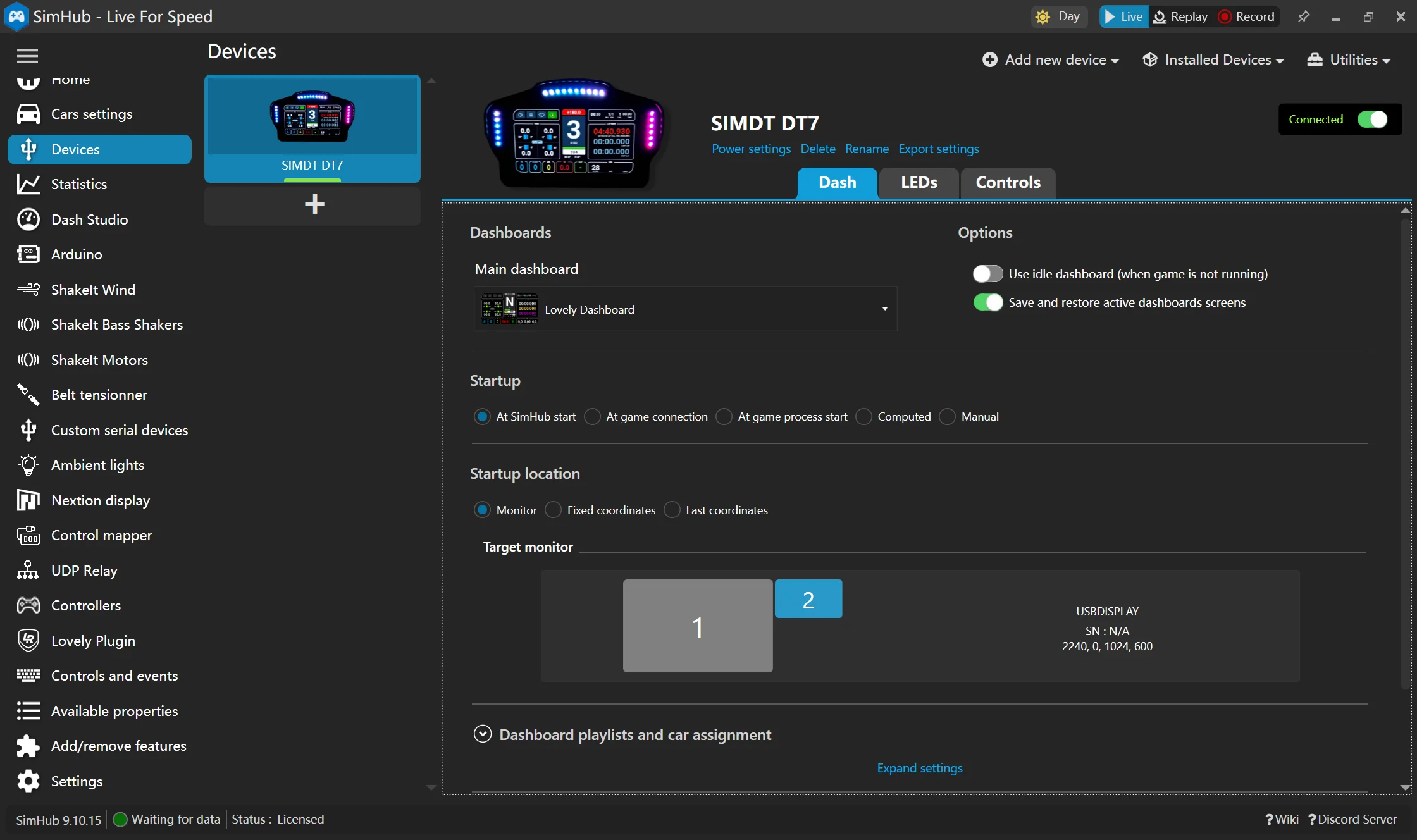The width and height of the screenshot is (1417, 840).
Task: Toggle the Connected device switch
Action: click(x=1372, y=120)
